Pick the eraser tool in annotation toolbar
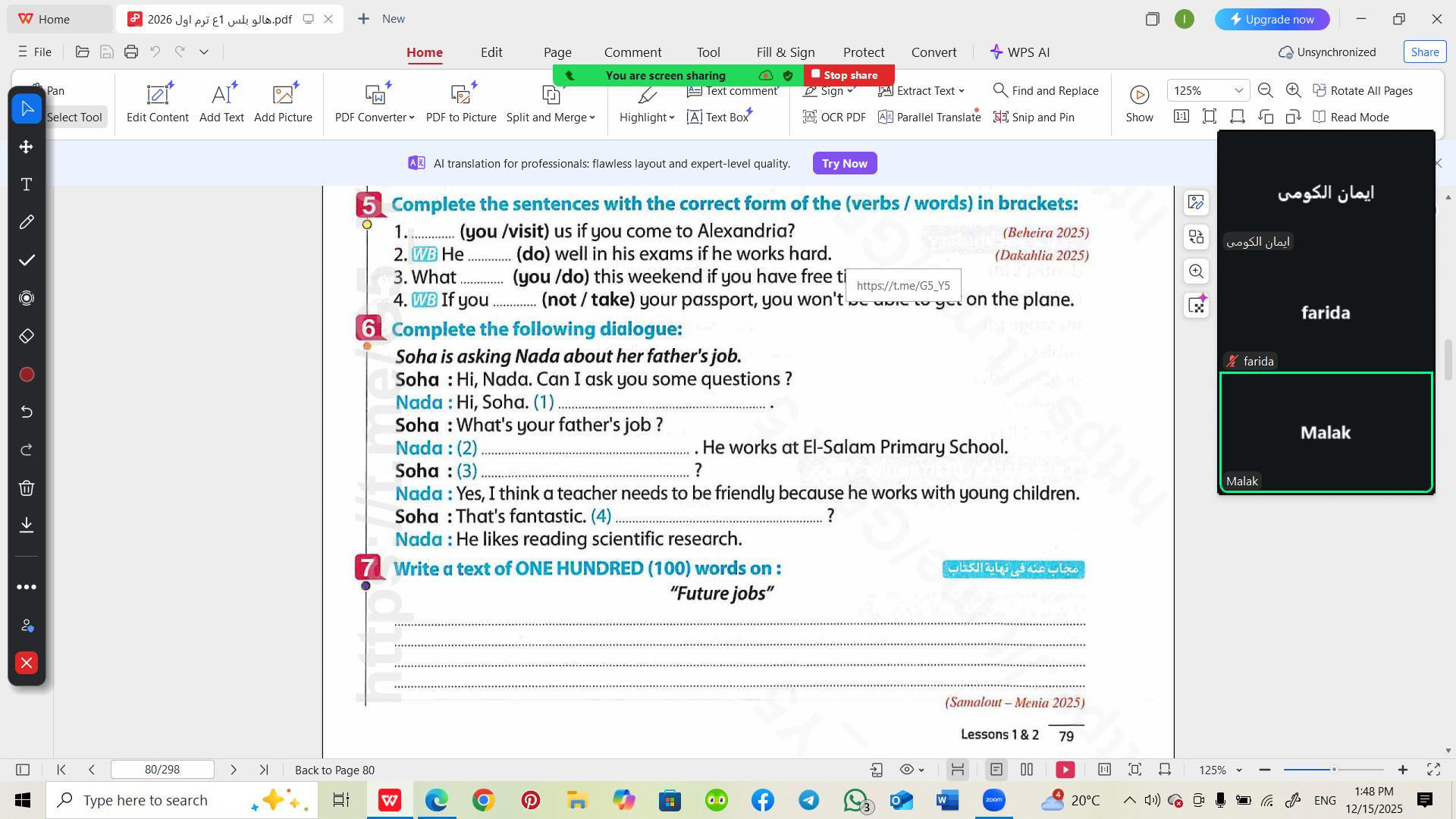 tap(27, 336)
